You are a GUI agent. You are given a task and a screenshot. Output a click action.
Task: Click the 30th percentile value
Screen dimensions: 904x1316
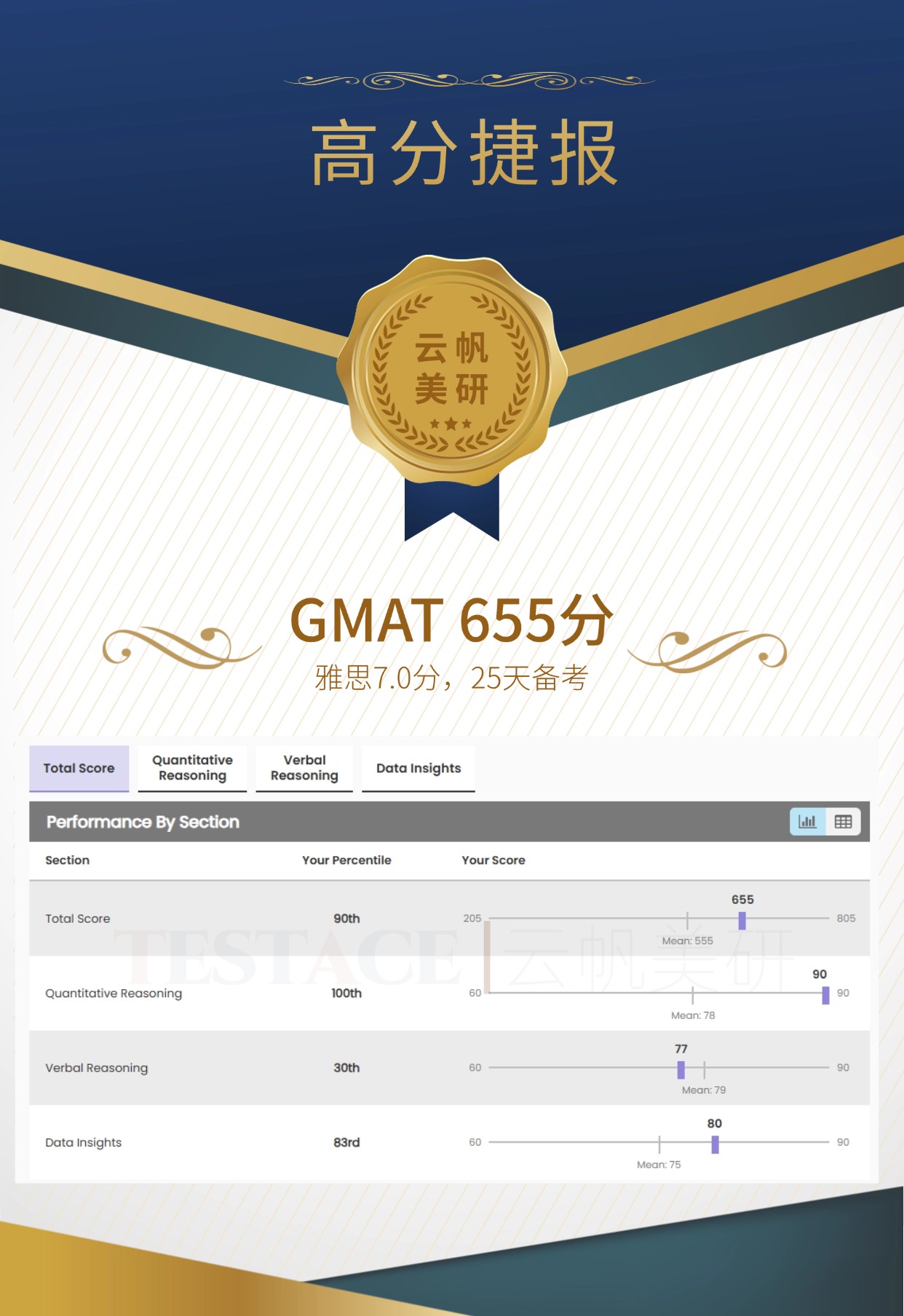pyautogui.click(x=346, y=1068)
